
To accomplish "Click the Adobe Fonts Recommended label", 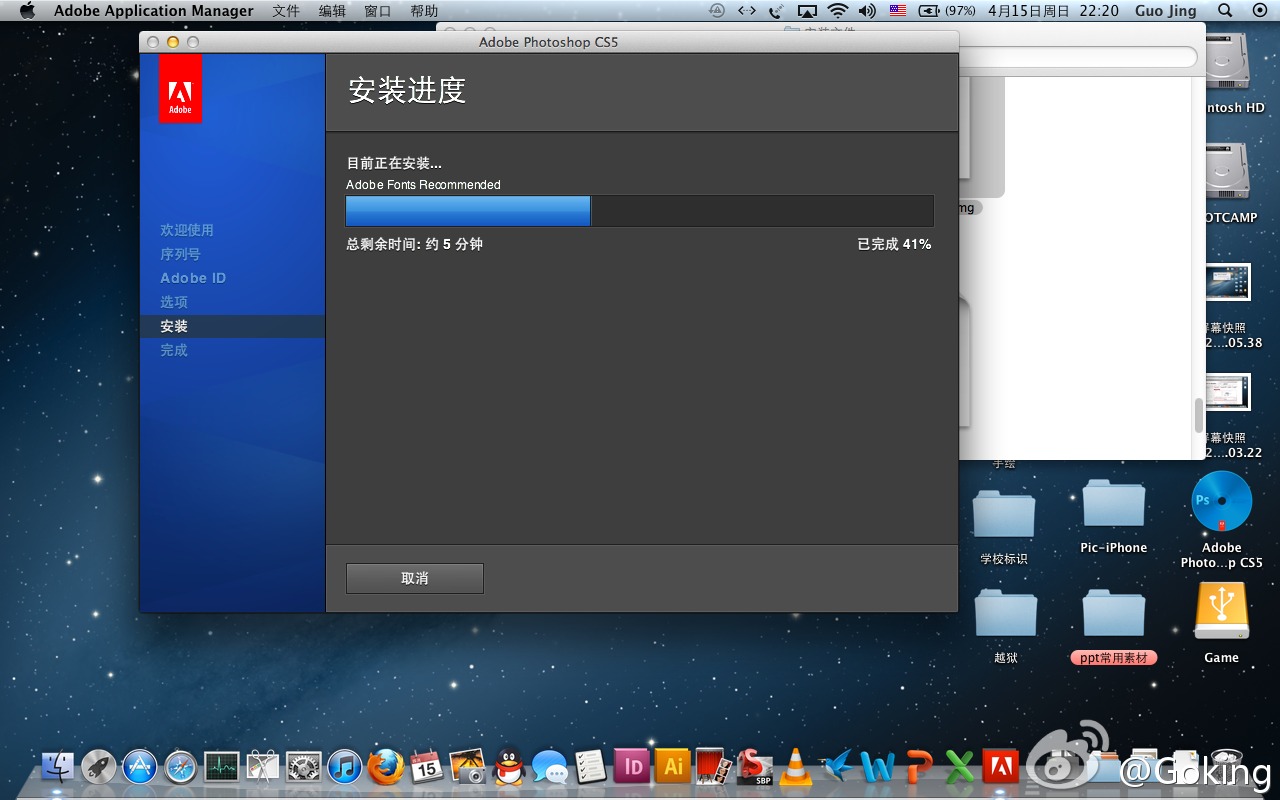I will pos(423,185).
